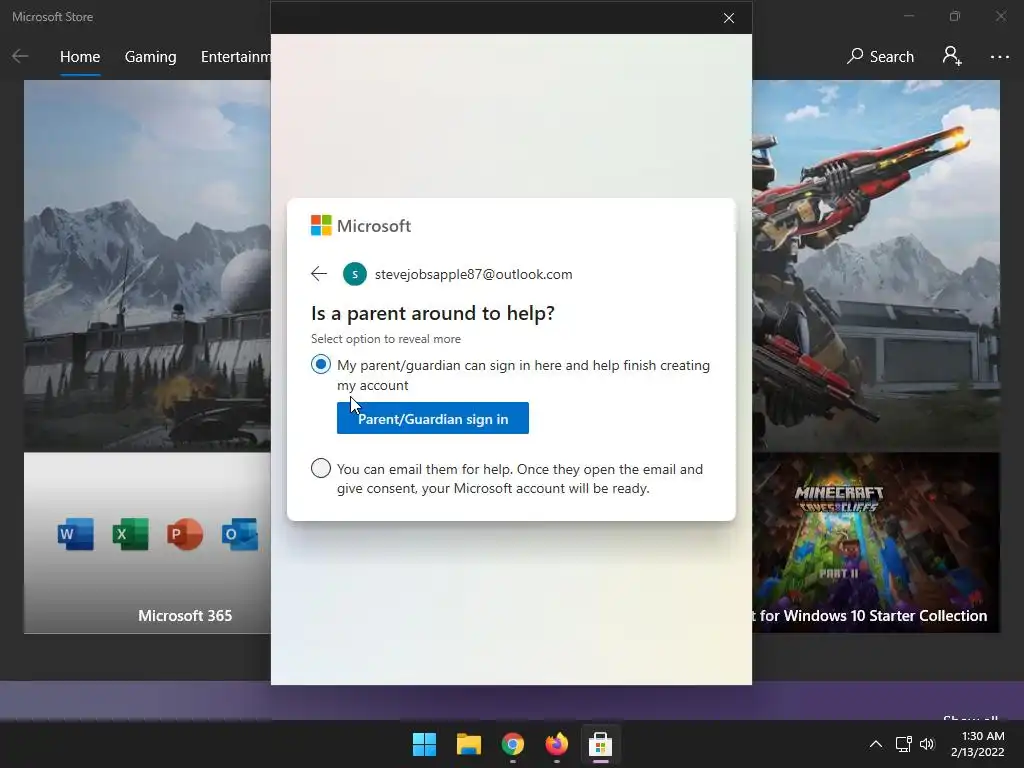This screenshot has height=768, width=1024.
Task: Select email them for help radio option
Action: click(x=321, y=468)
